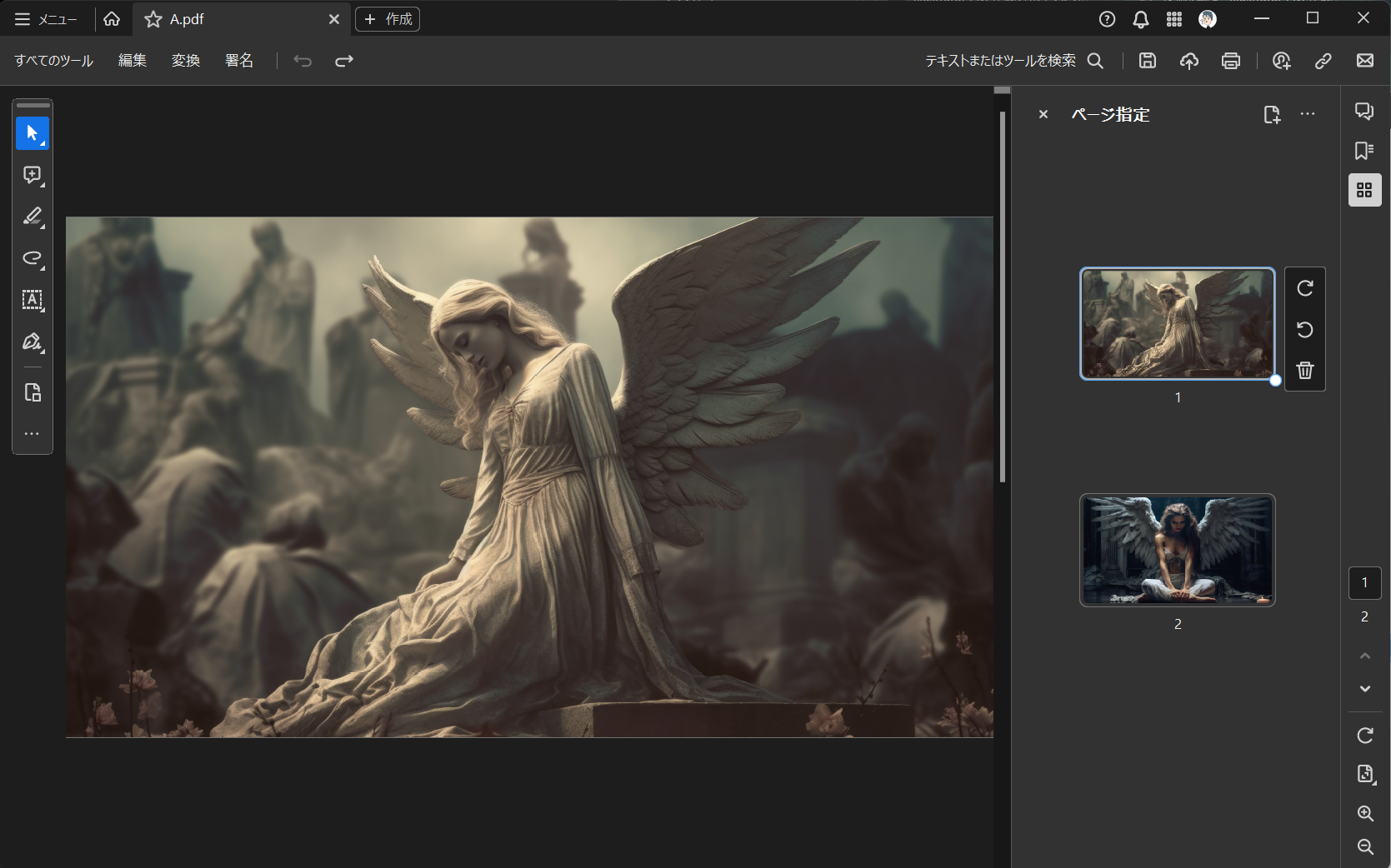Switch to the A.pdf tab
1391x868 pixels.
point(187,19)
